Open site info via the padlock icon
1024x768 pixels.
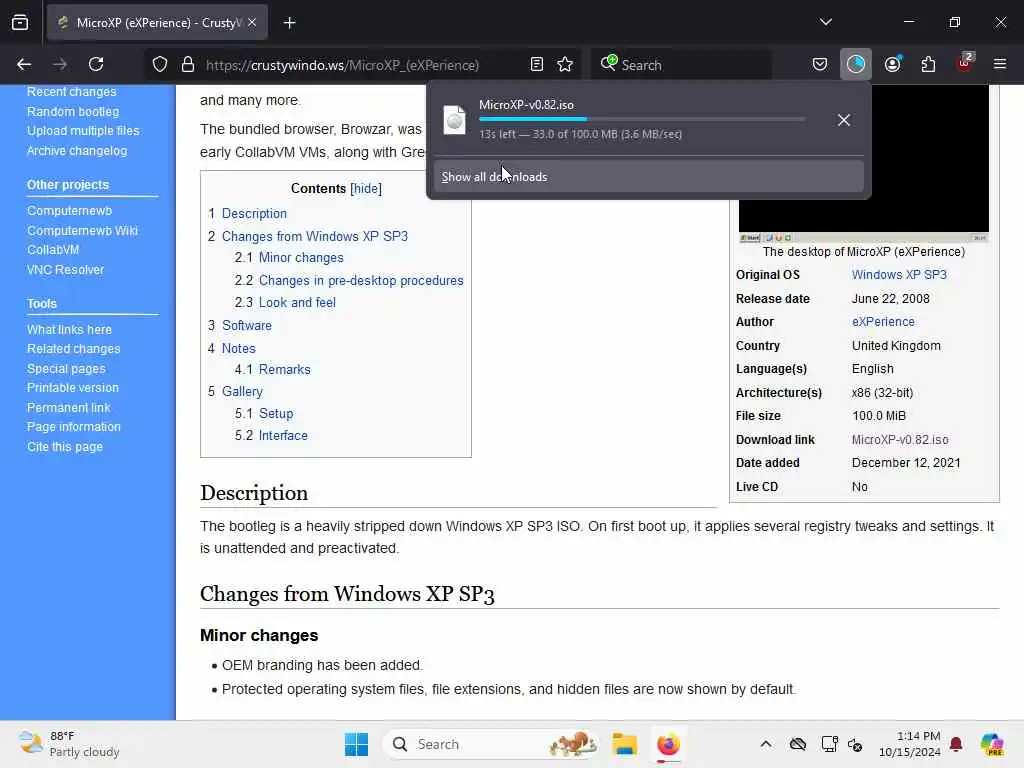[x=188, y=64]
